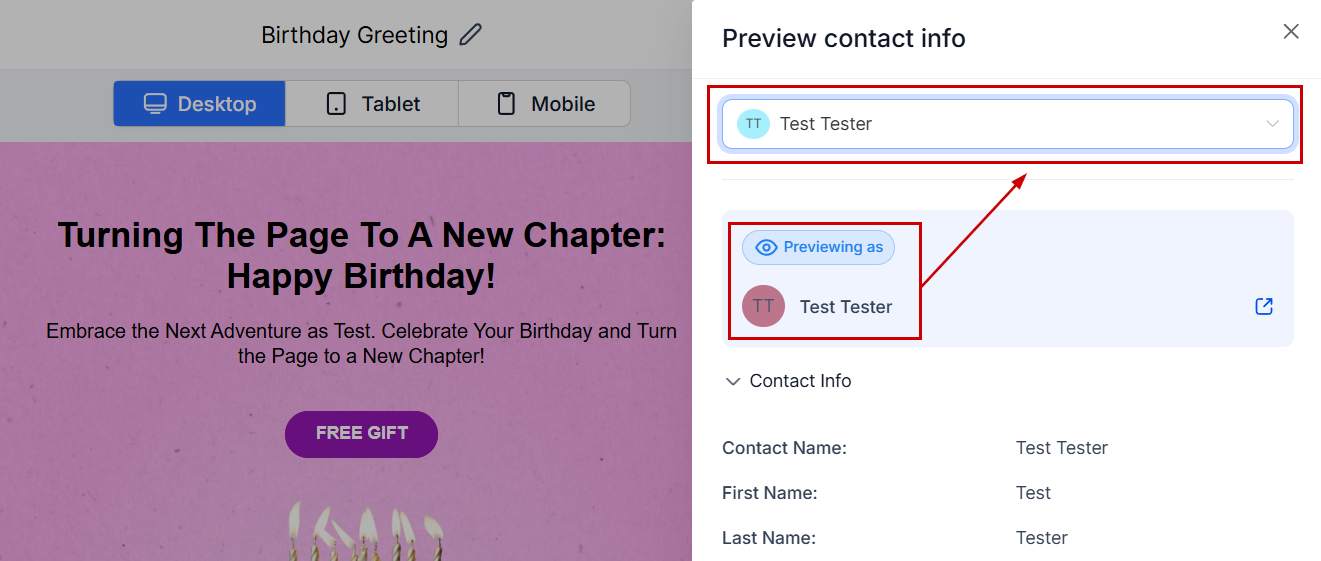Viewport: 1321px width, 561px height.
Task: Switch to Desktop preview tab
Action: (x=200, y=104)
